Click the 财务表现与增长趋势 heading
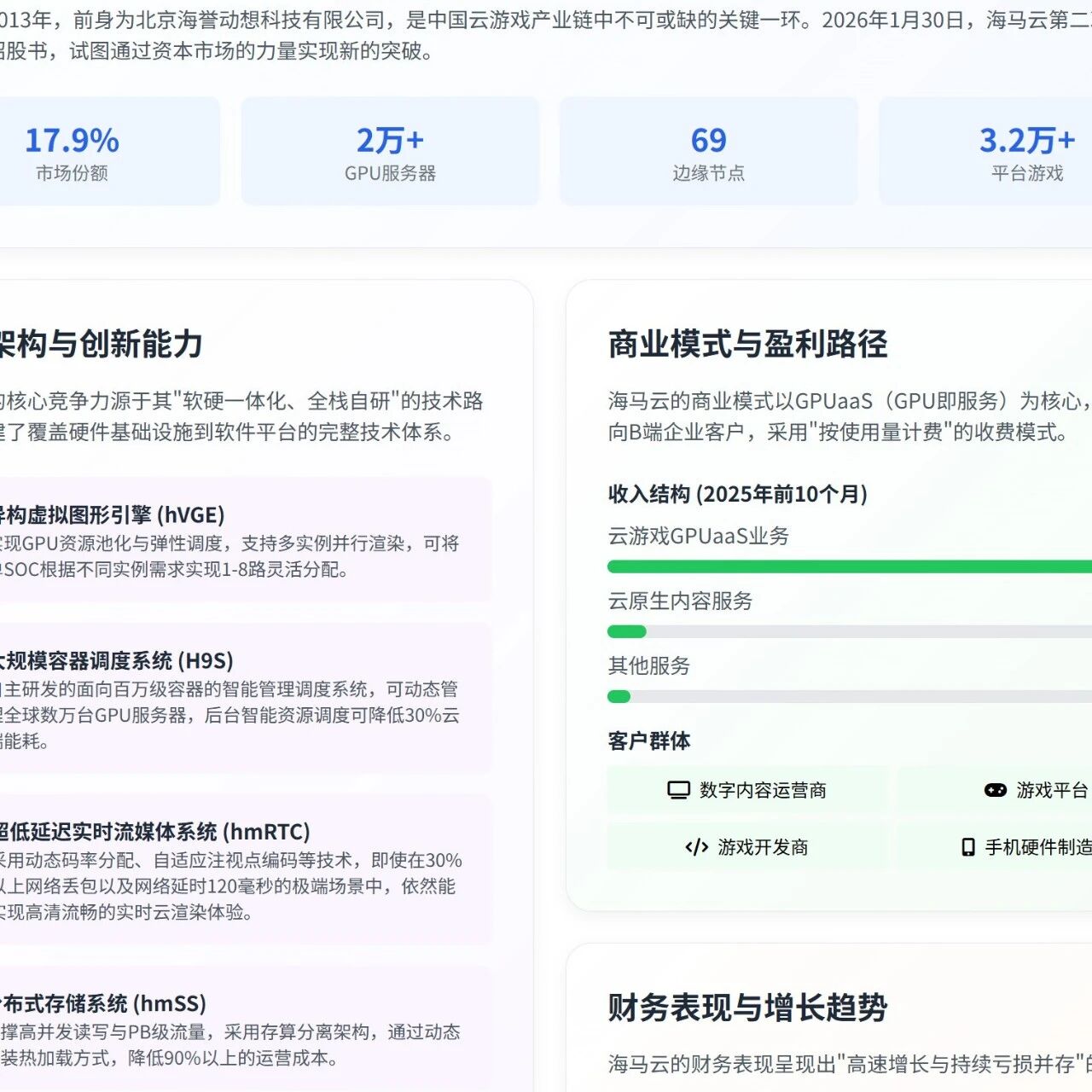The height and width of the screenshot is (1092, 1092). point(748,1008)
